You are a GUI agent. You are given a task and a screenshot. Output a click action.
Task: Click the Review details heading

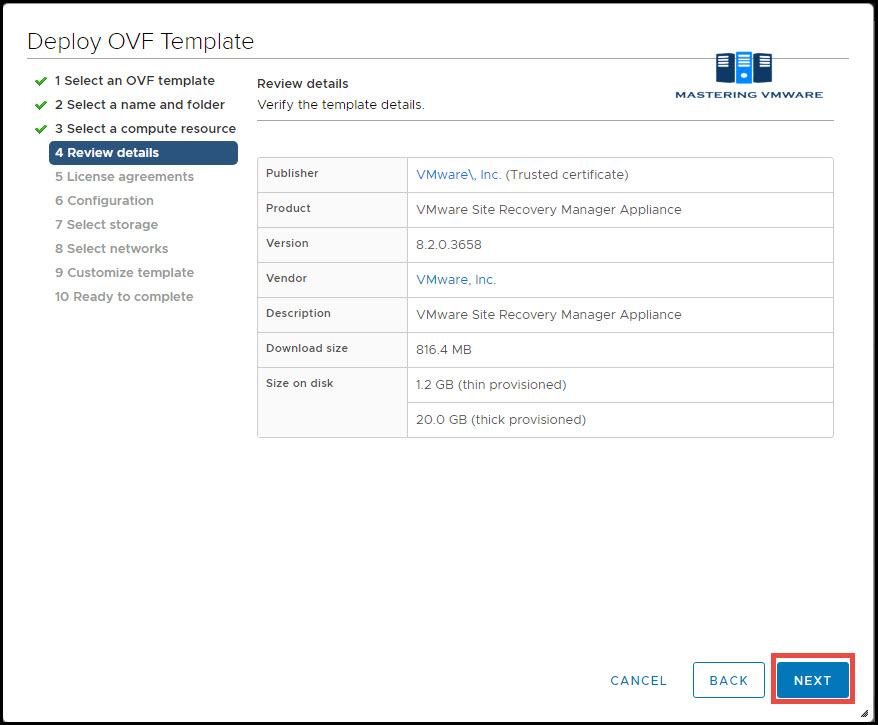coord(302,84)
